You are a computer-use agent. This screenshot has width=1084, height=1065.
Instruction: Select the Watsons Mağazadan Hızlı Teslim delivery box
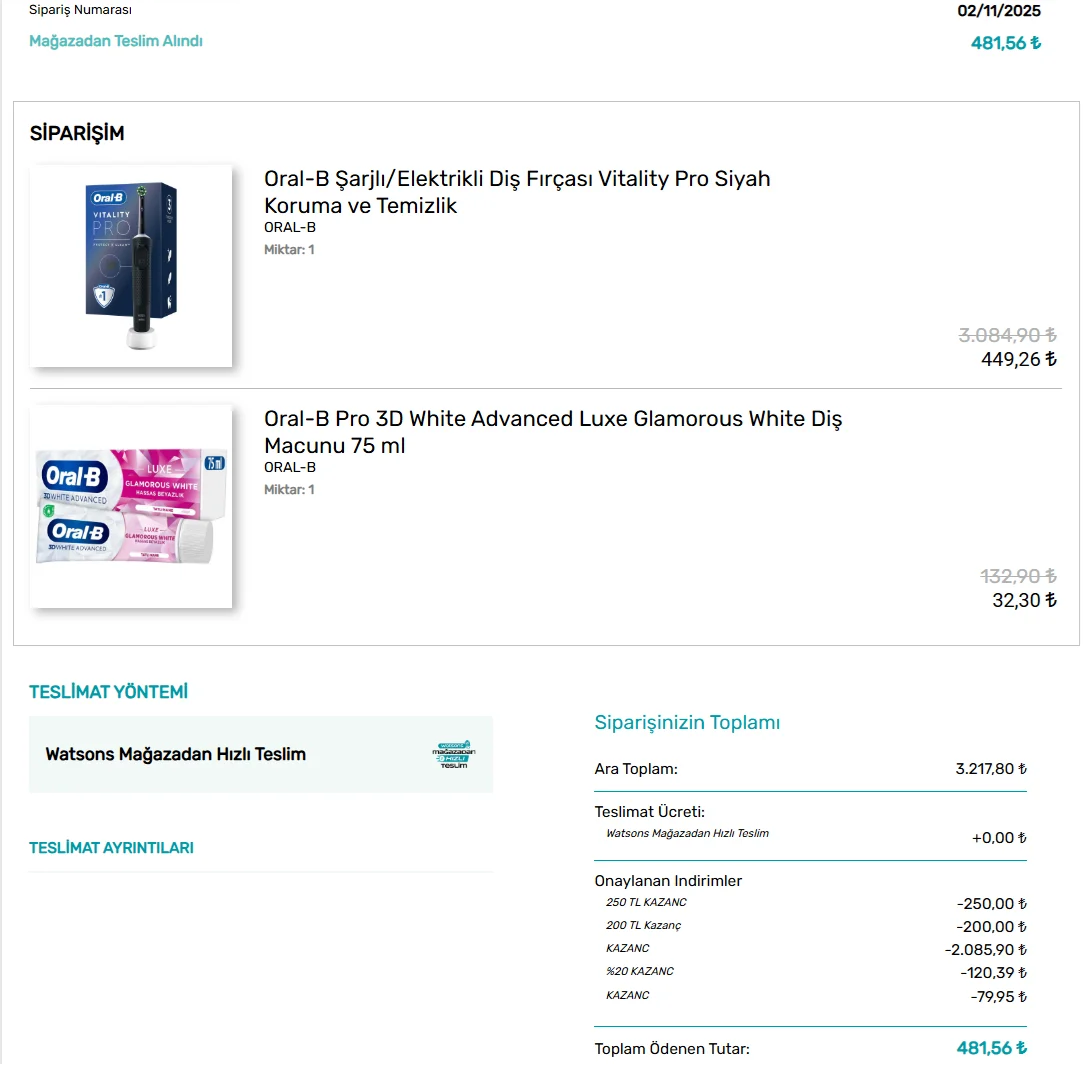click(261, 754)
